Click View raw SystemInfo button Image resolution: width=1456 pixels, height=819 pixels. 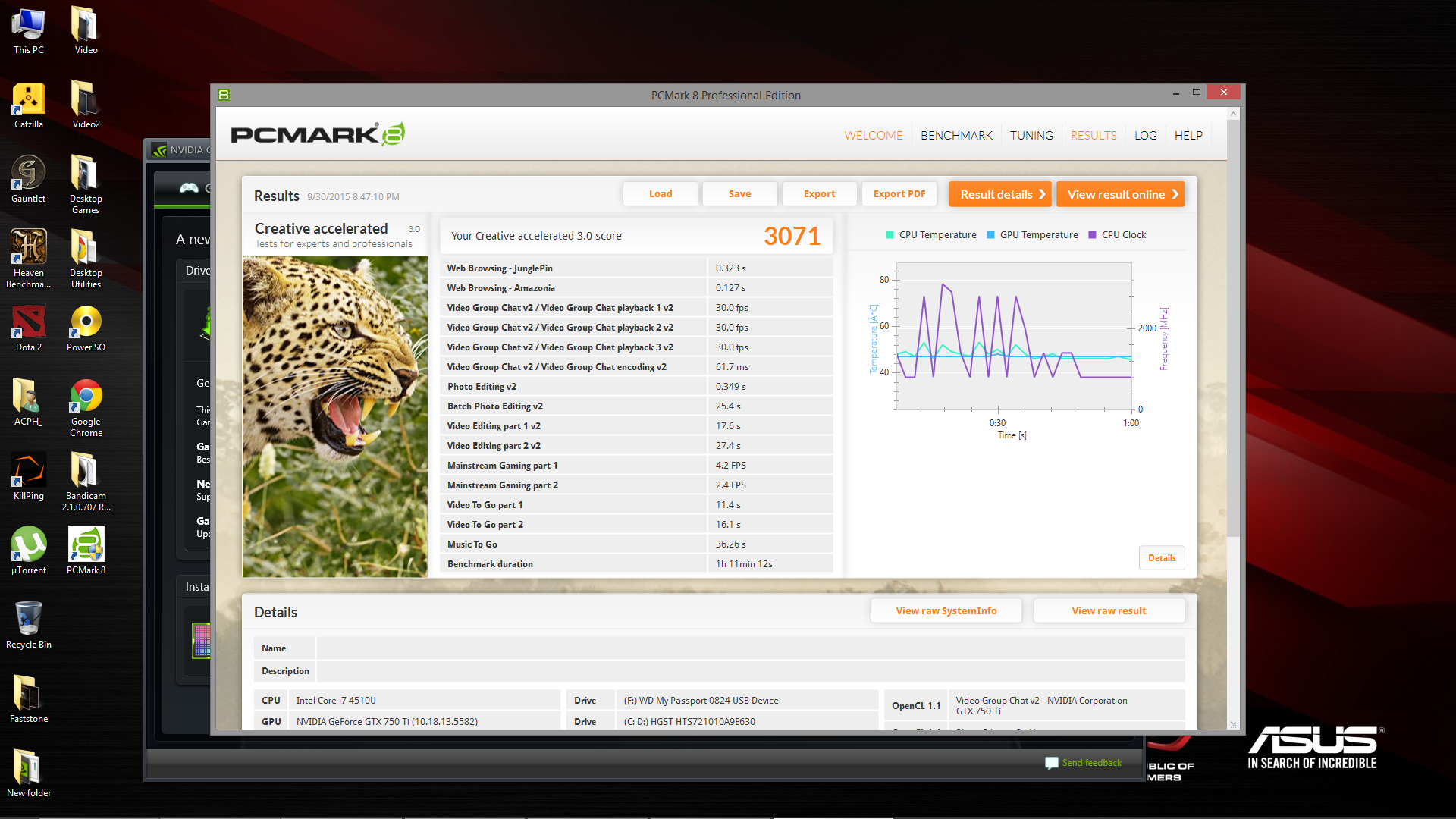[x=946, y=610]
